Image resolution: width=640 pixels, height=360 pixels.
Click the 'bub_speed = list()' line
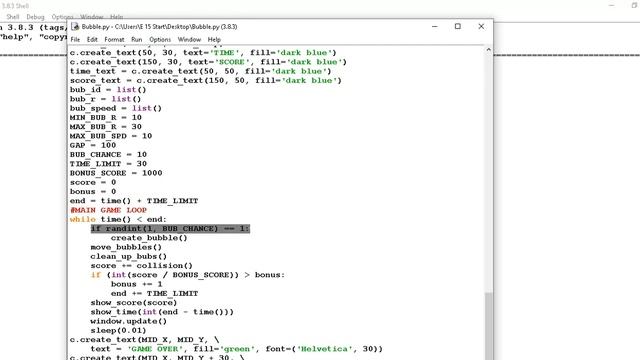[x=116, y=108]
